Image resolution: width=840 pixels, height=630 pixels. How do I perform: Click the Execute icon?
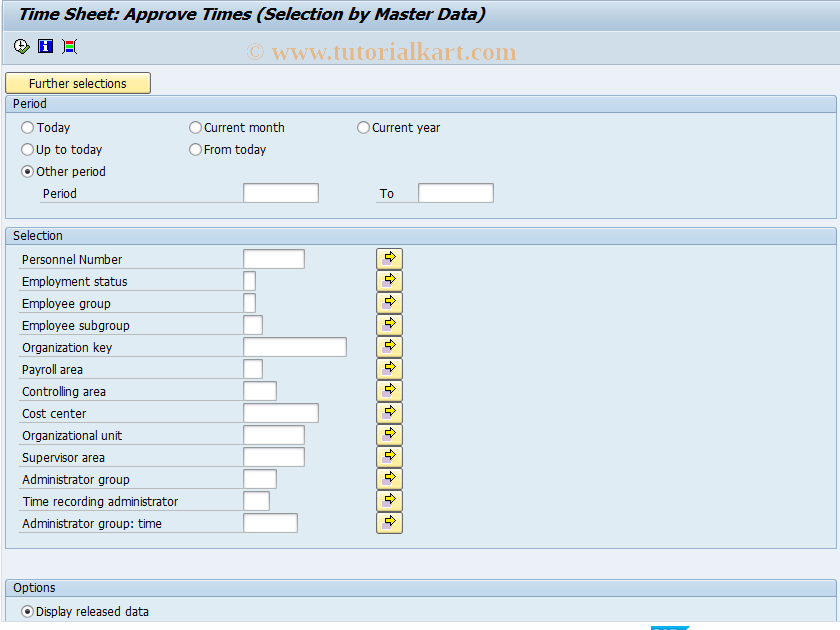[20, 46]
